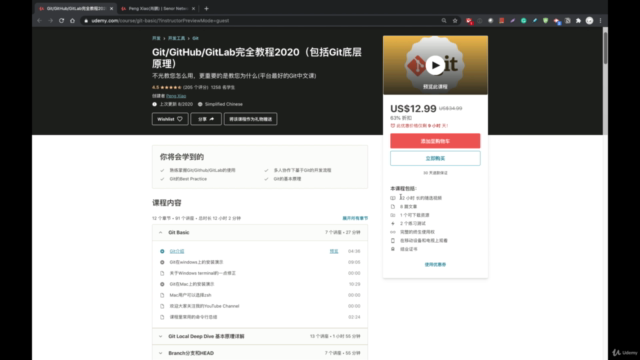Click the red add-to-cart button

tap(435, 141)
